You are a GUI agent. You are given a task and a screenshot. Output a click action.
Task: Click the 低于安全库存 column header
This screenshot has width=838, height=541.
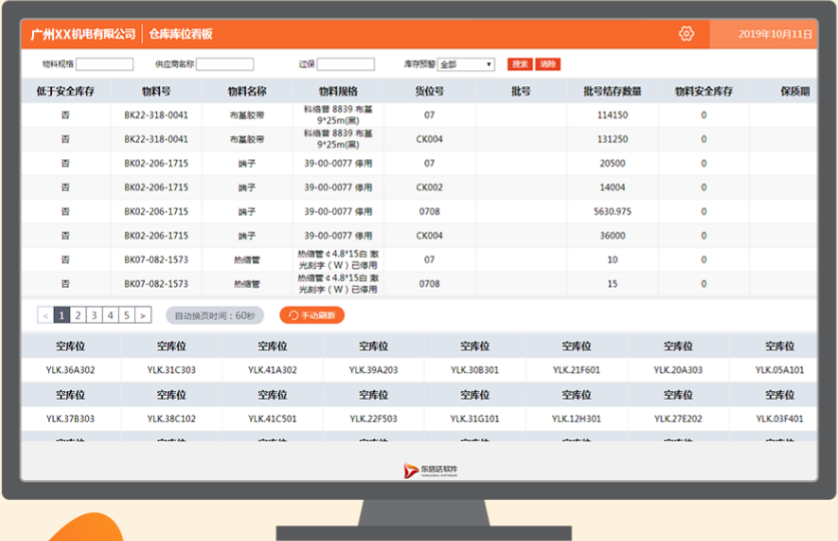[x=65, y=91]
